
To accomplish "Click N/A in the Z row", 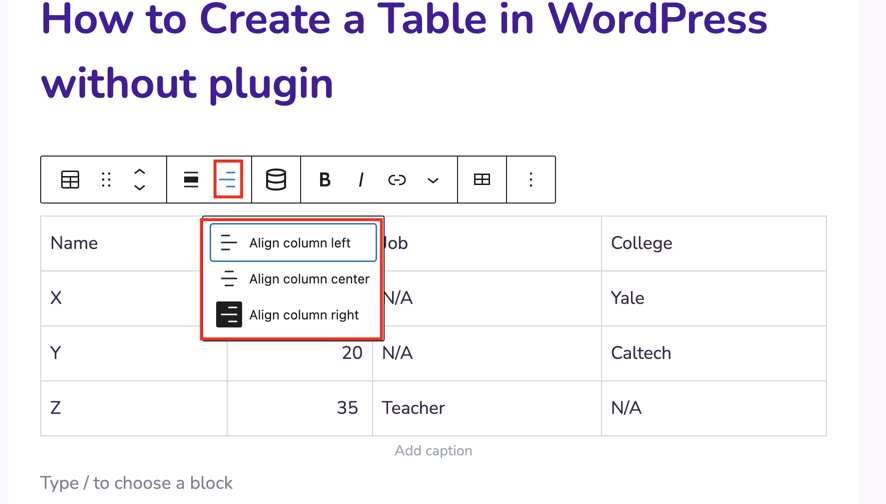I will (x=714, y=407).
